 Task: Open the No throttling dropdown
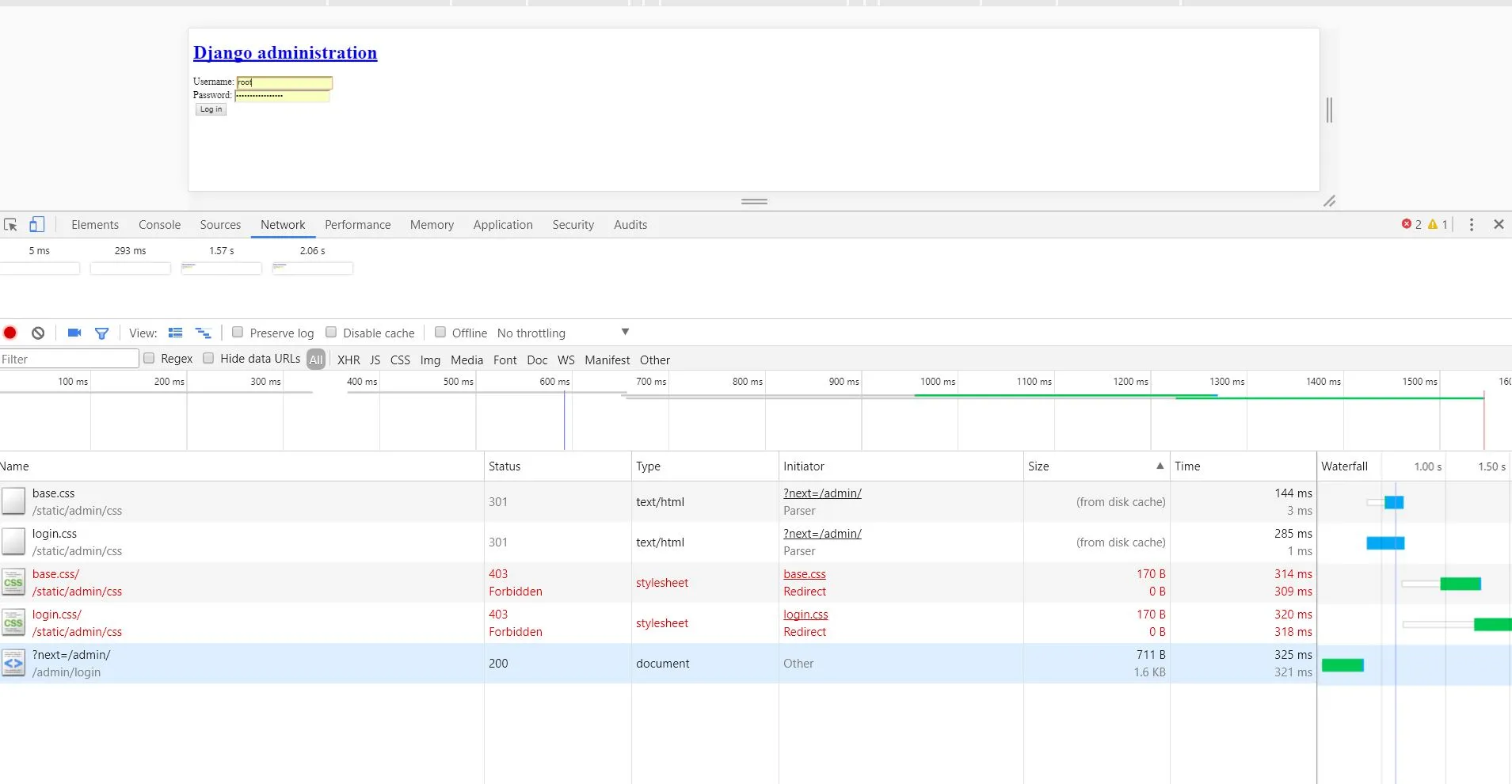click(563, 333)
